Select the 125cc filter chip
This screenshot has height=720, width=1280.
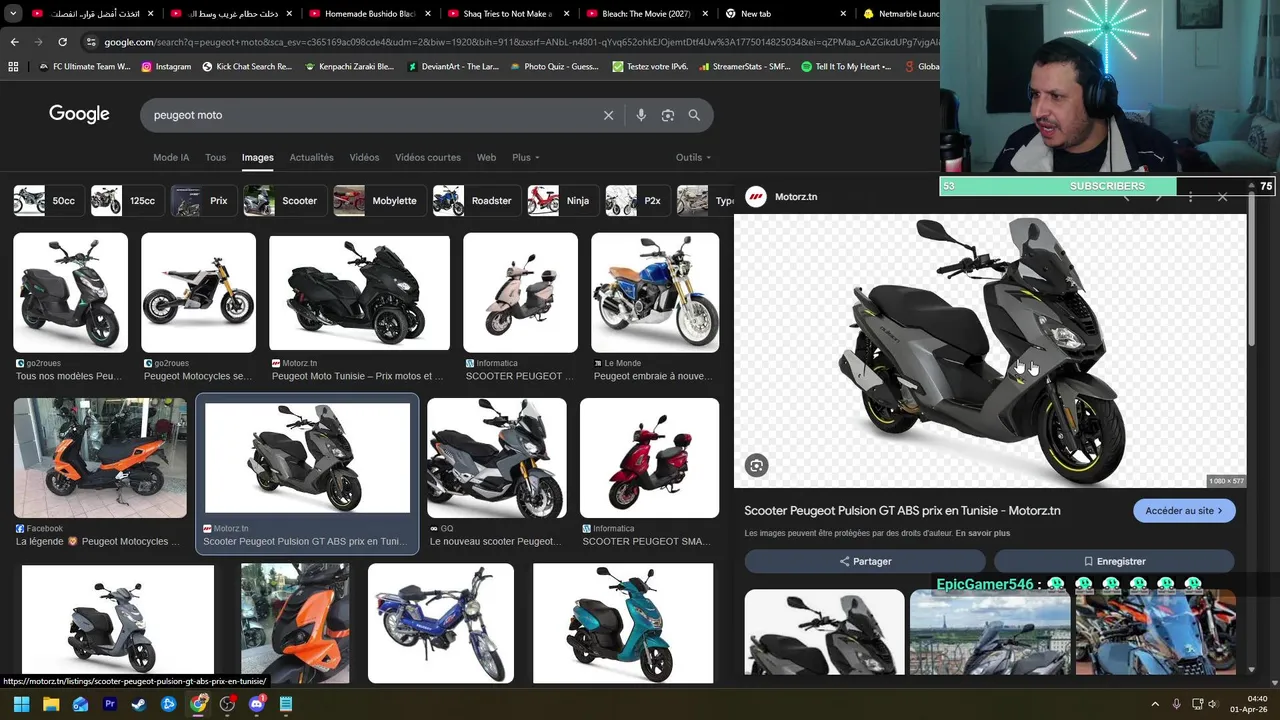pos(126,201)
